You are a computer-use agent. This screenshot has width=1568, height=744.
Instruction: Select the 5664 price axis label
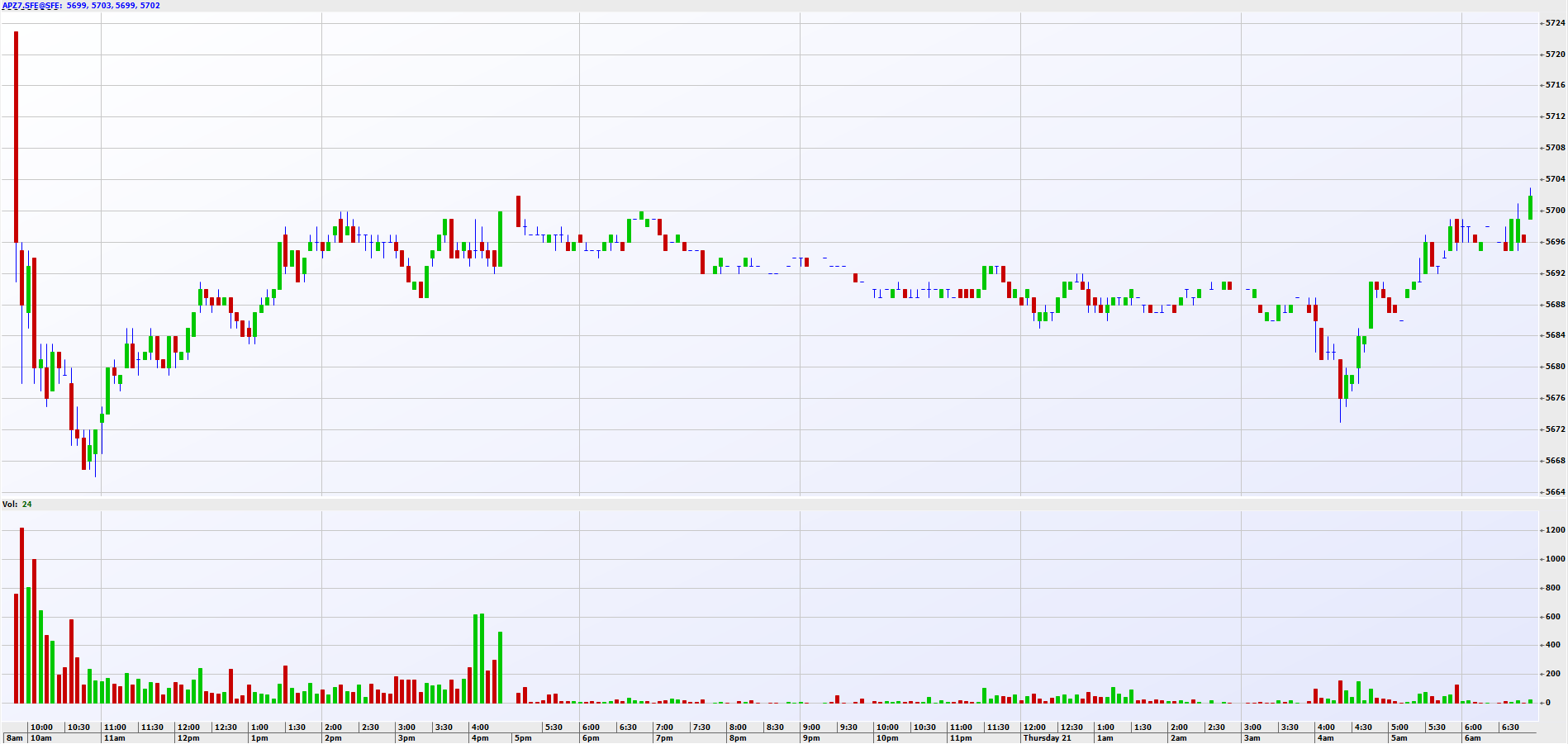[1555, 492]
